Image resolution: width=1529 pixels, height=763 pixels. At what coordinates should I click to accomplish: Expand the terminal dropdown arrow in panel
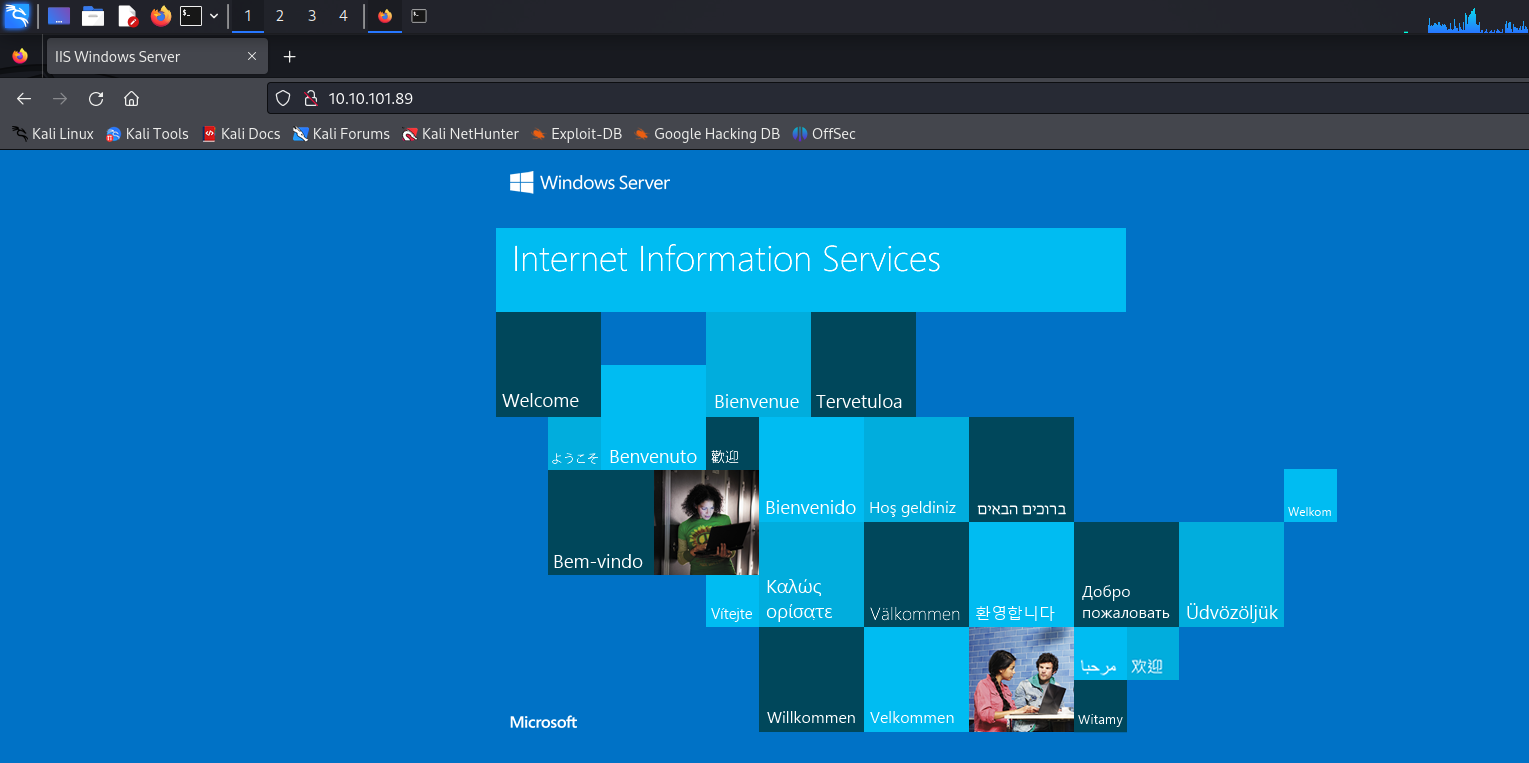214,16
